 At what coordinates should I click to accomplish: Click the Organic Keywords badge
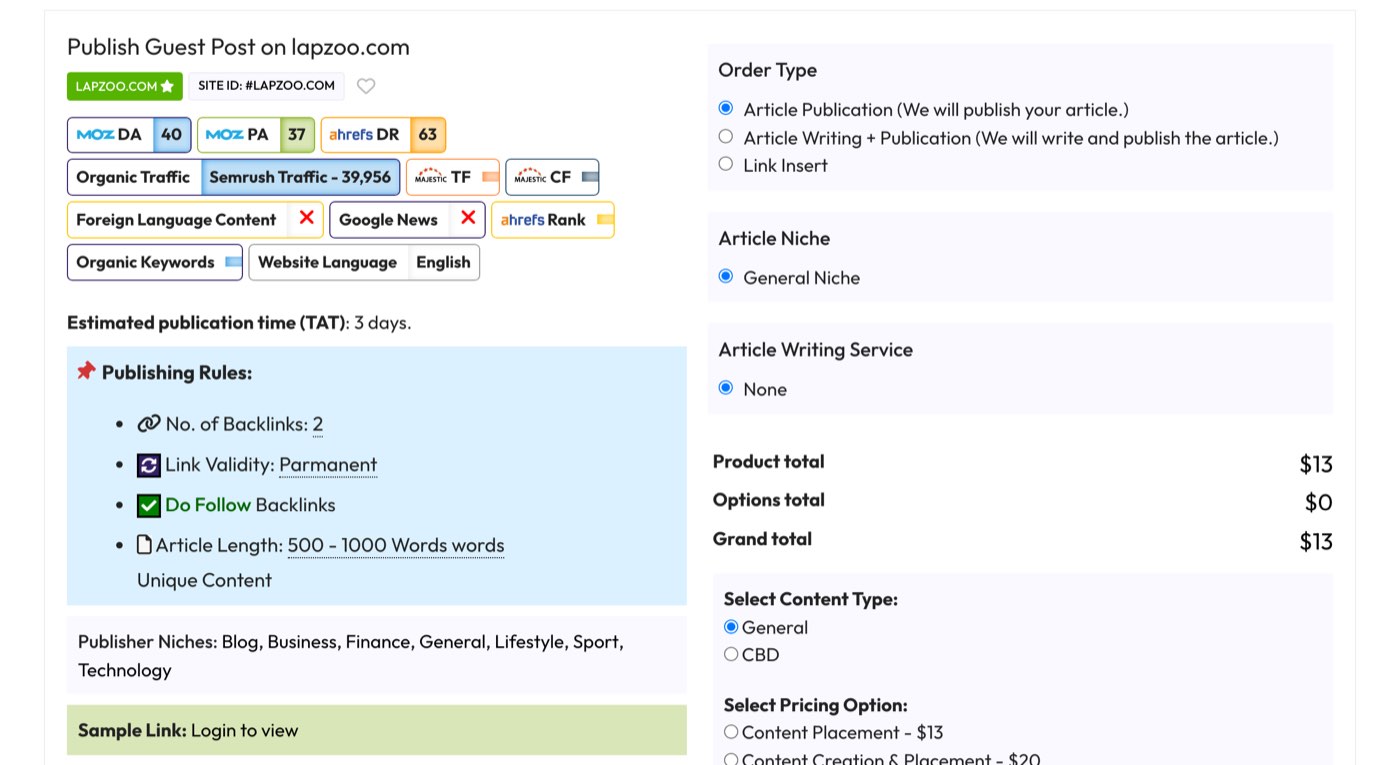(x=155, y=262)
